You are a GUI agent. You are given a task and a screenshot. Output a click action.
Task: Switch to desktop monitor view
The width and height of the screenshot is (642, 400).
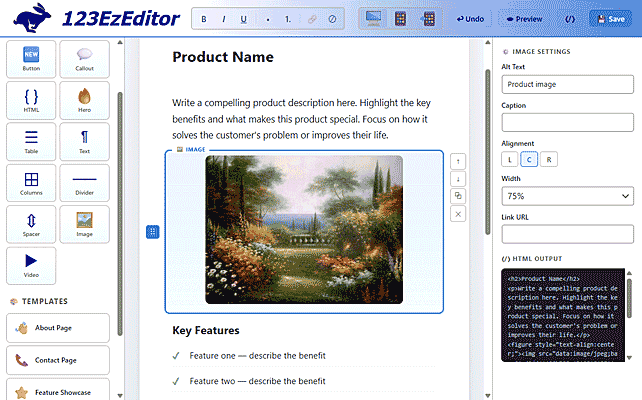373,19
